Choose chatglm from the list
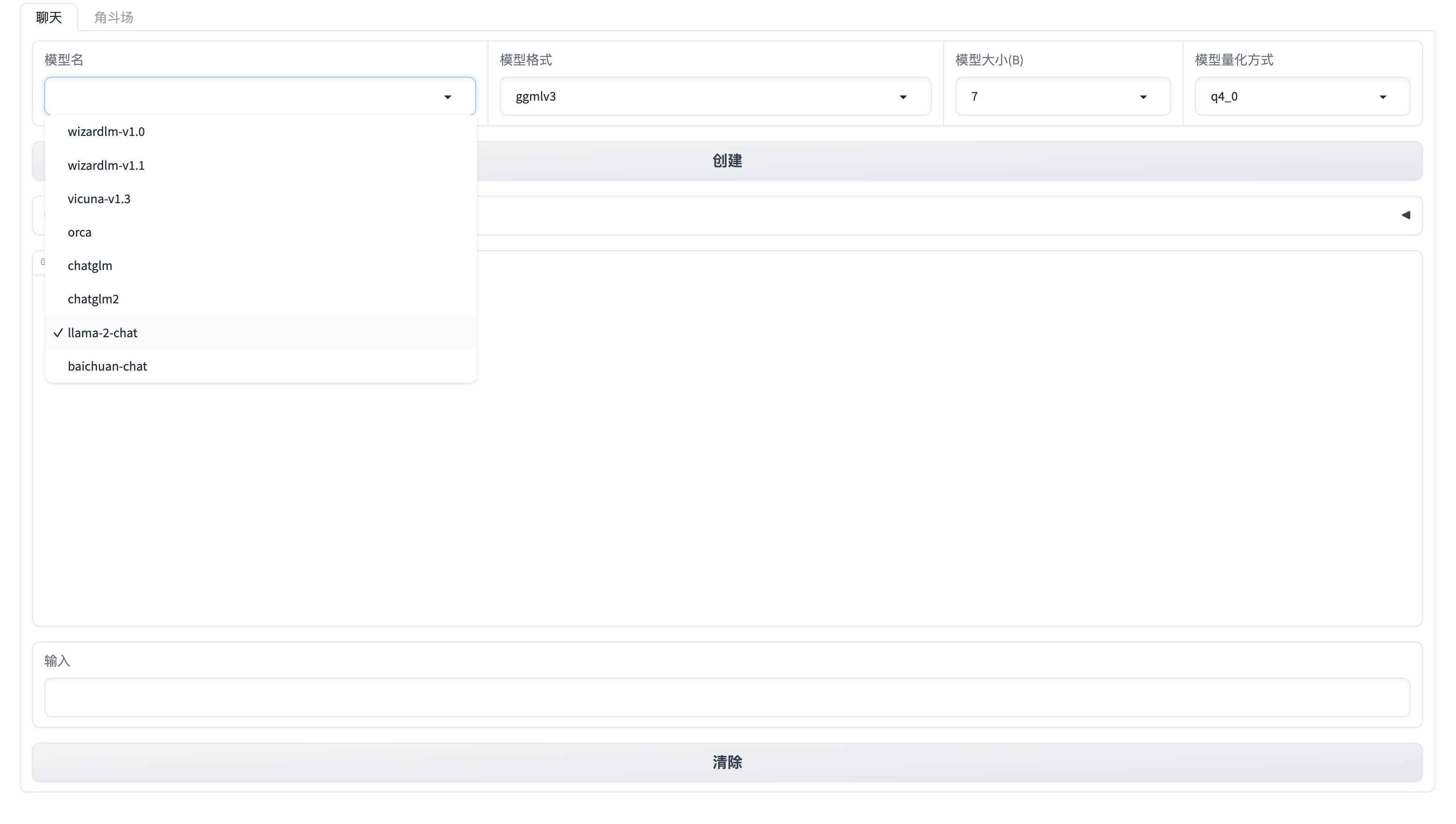The image size is (1456, 824). pos(90,265)
